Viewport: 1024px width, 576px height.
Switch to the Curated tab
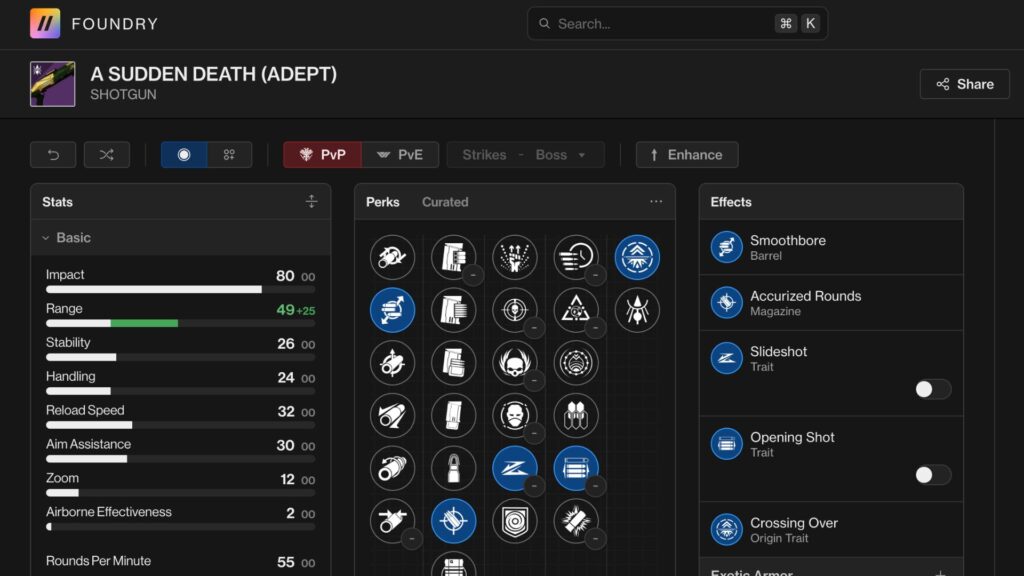pyautogui.click(x=445, y=202)
